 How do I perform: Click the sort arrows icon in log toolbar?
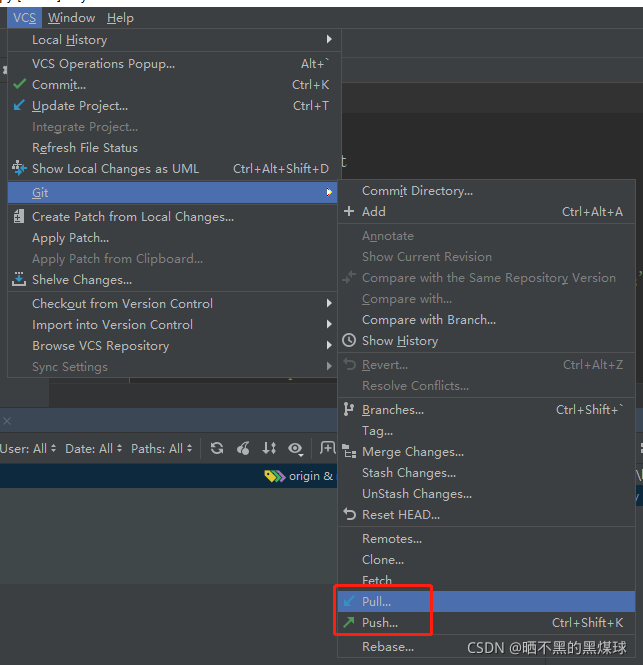click(269, 448)
